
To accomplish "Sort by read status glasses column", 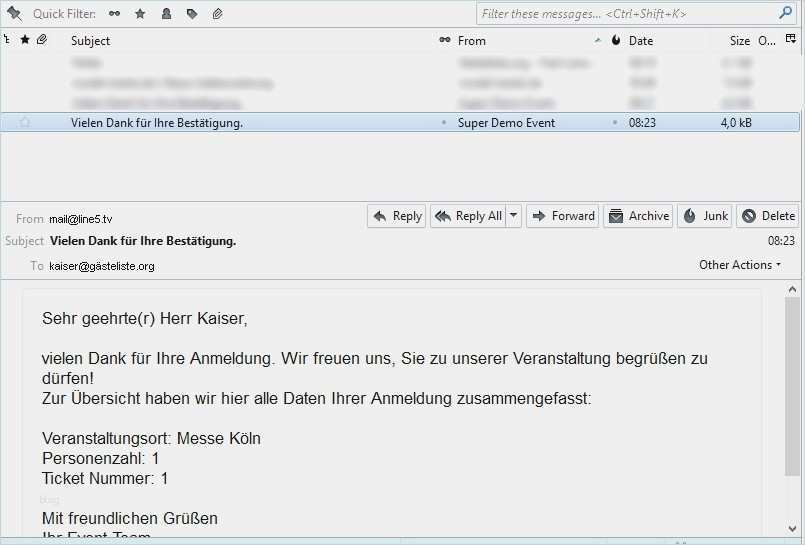I will [x=445, y=40].
